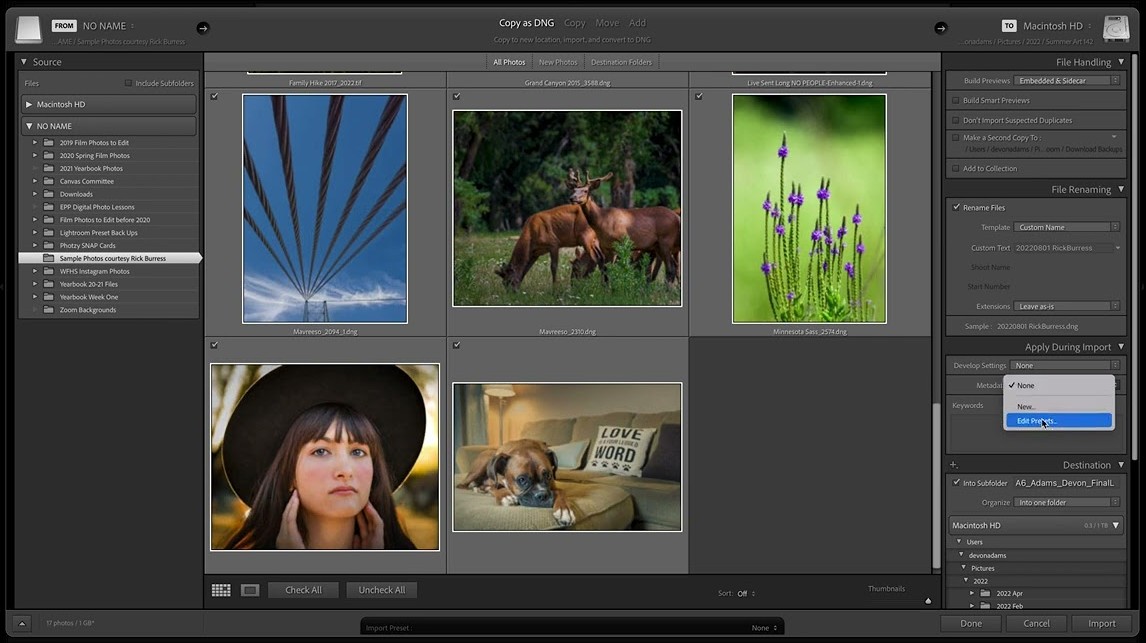Open Extensions dropdown Leave as-is
Viewport: 1146px width, 643px height.
(1066, 306)
